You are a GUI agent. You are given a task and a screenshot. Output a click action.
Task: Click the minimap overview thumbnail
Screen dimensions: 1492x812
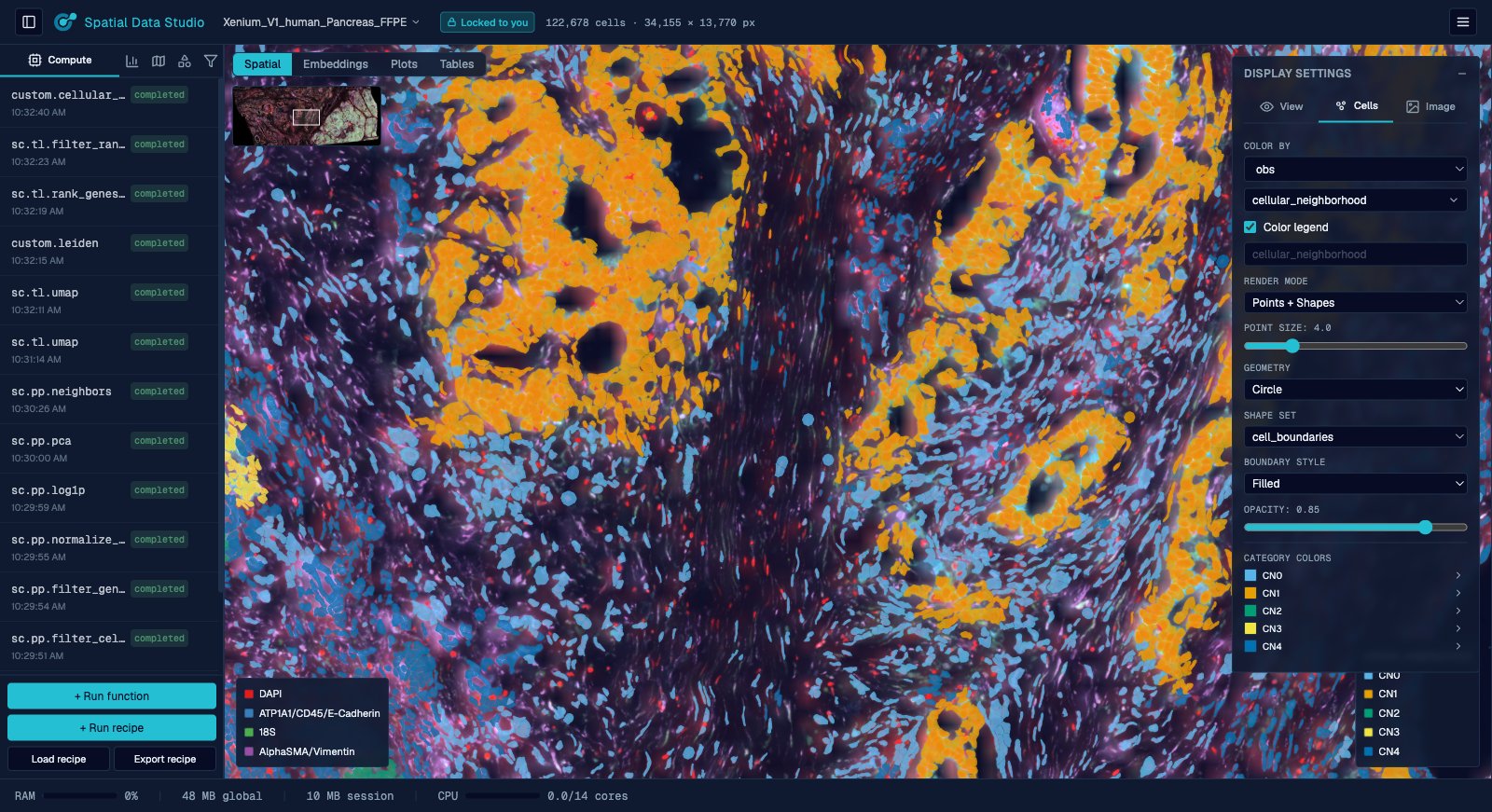click(307, 116)
